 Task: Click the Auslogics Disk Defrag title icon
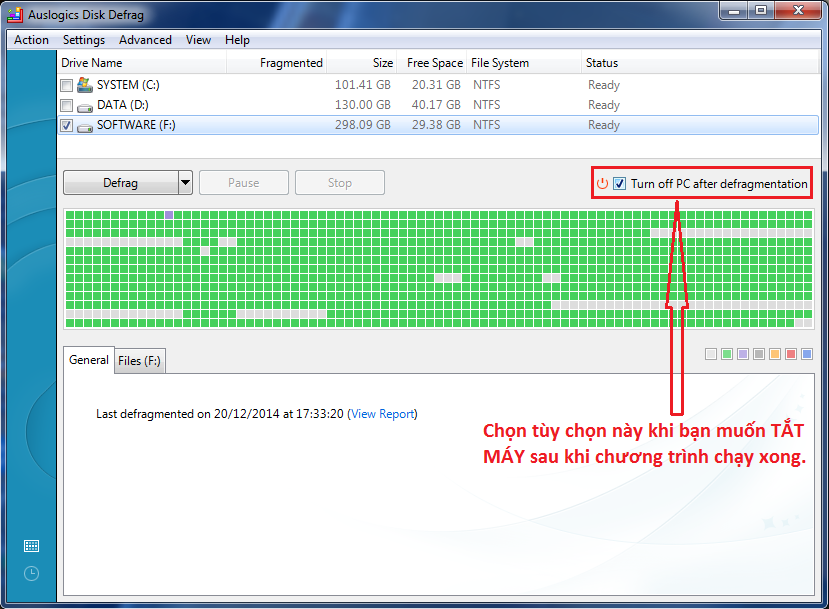tap(15, 14)
